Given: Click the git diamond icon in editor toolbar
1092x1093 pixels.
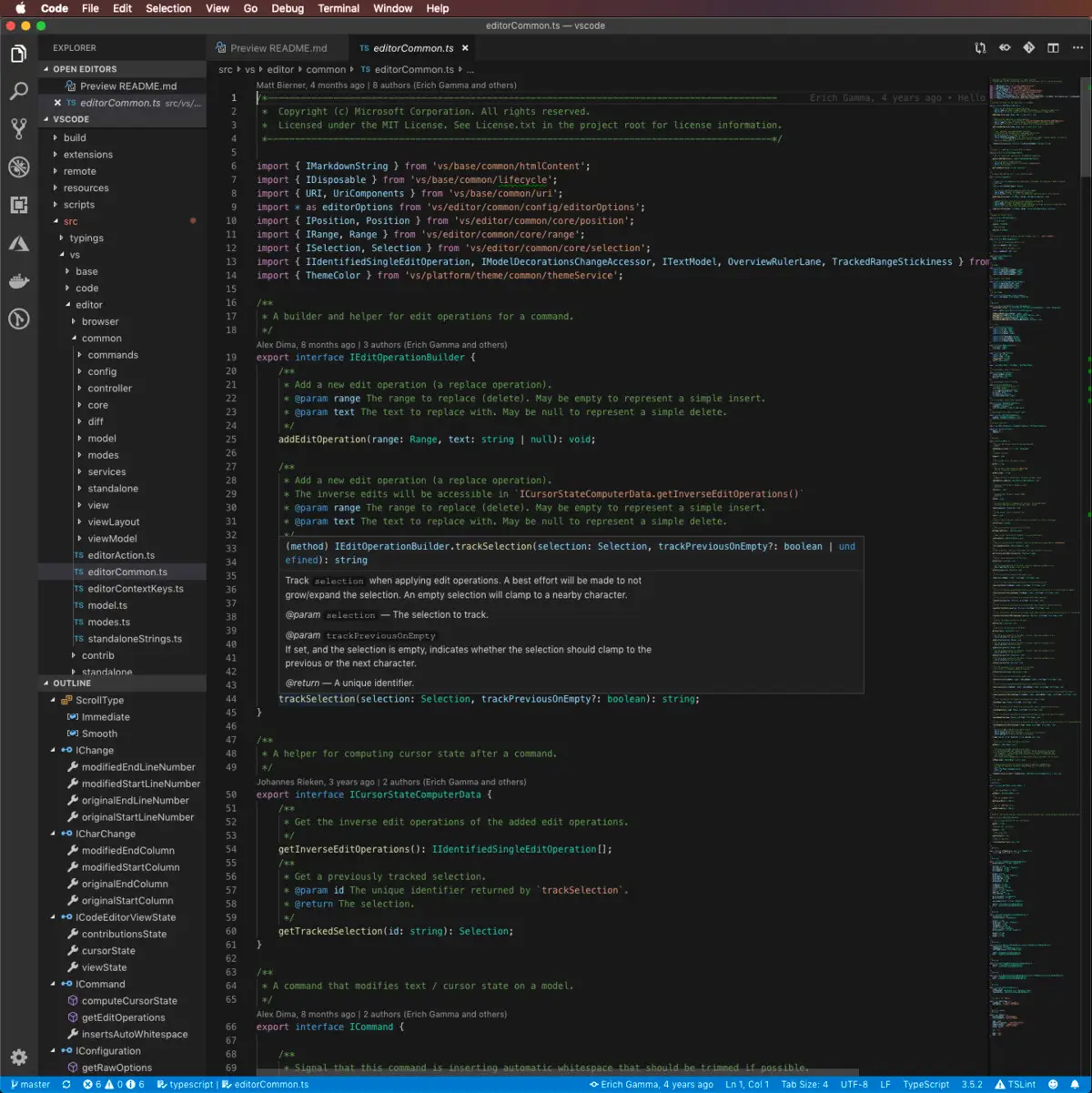Looking at the screenshot, I should tap(1028, 48).
